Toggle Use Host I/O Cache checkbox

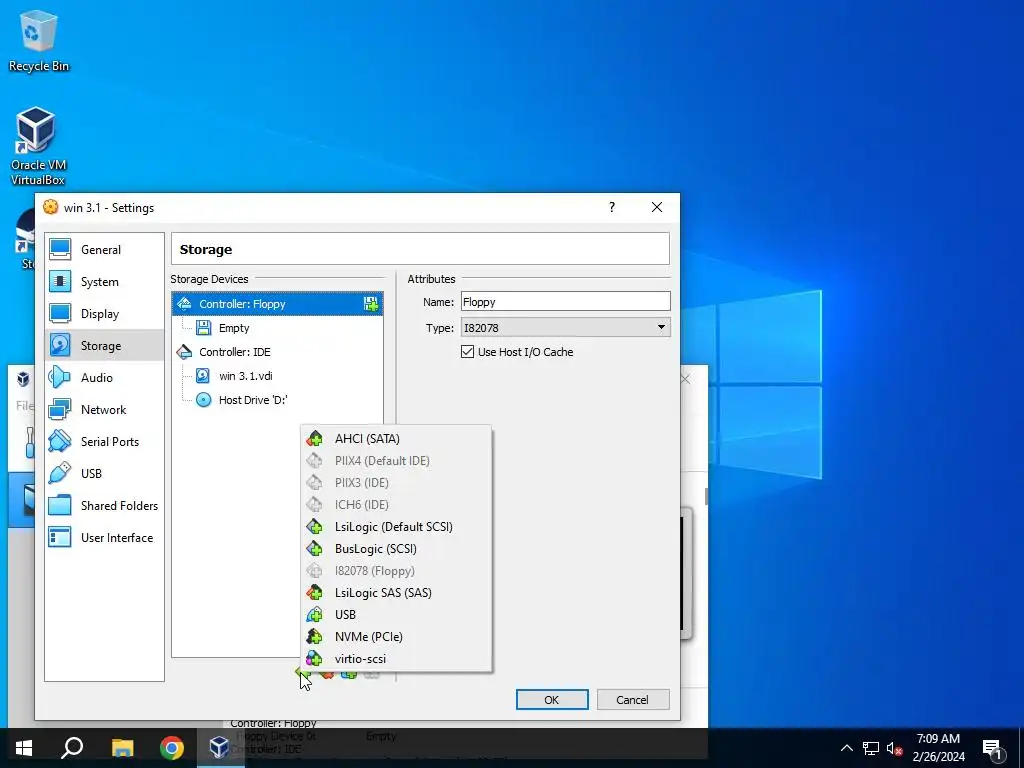pos(467,352)
